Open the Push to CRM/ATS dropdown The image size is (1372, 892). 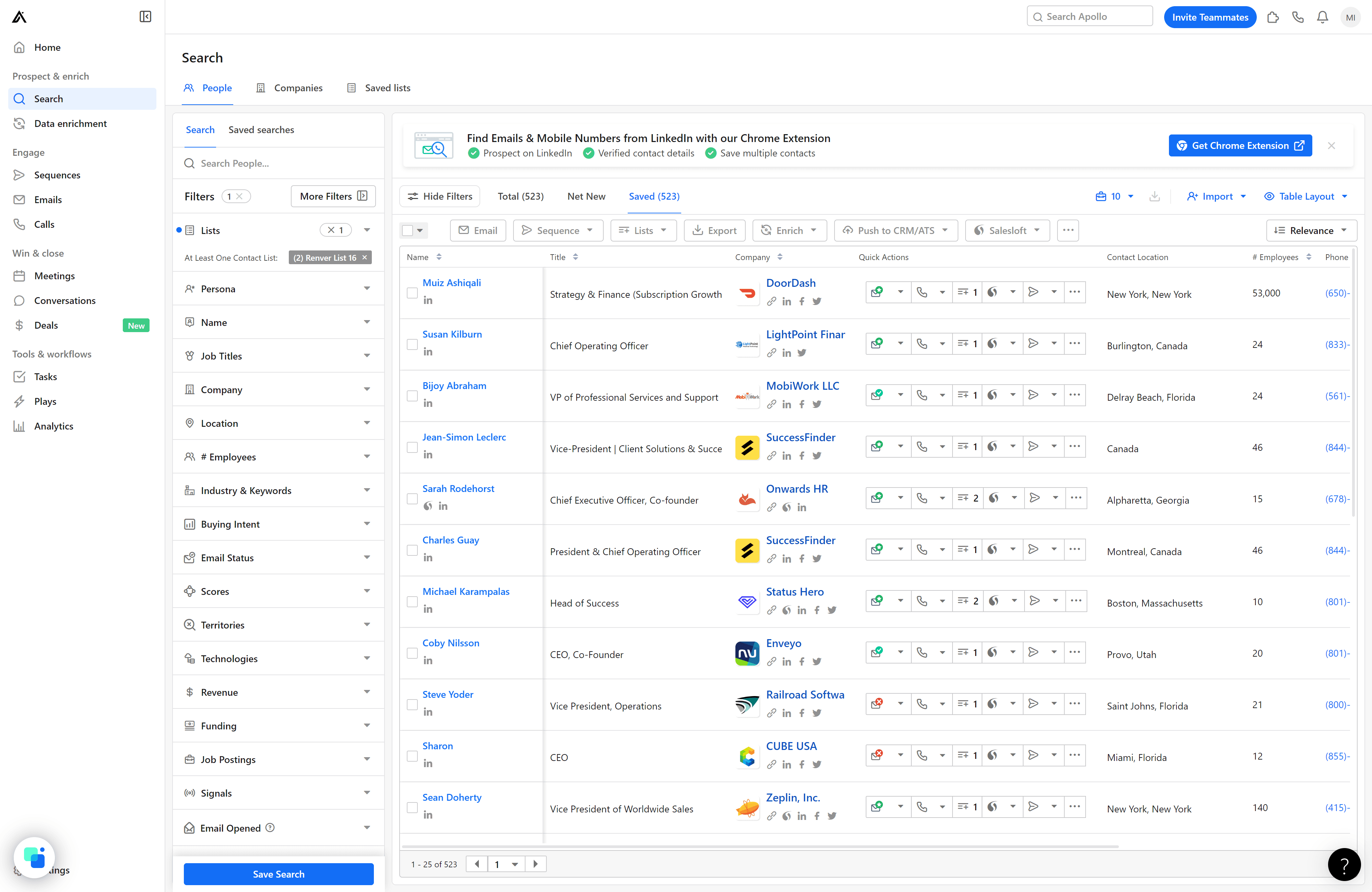click(895, 231)
